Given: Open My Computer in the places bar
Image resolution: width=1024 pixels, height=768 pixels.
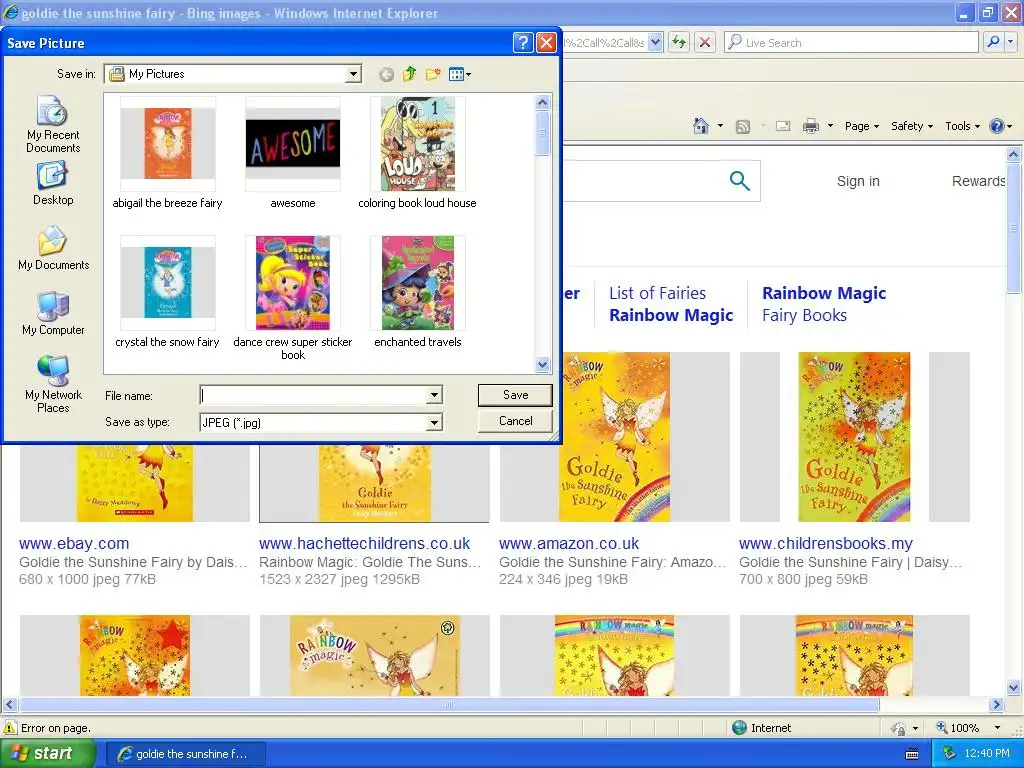Looking at the screenshot, I should 53,313.
